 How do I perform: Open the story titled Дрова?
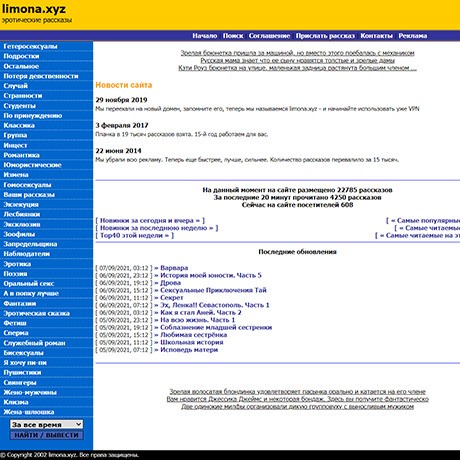(170, 283)
